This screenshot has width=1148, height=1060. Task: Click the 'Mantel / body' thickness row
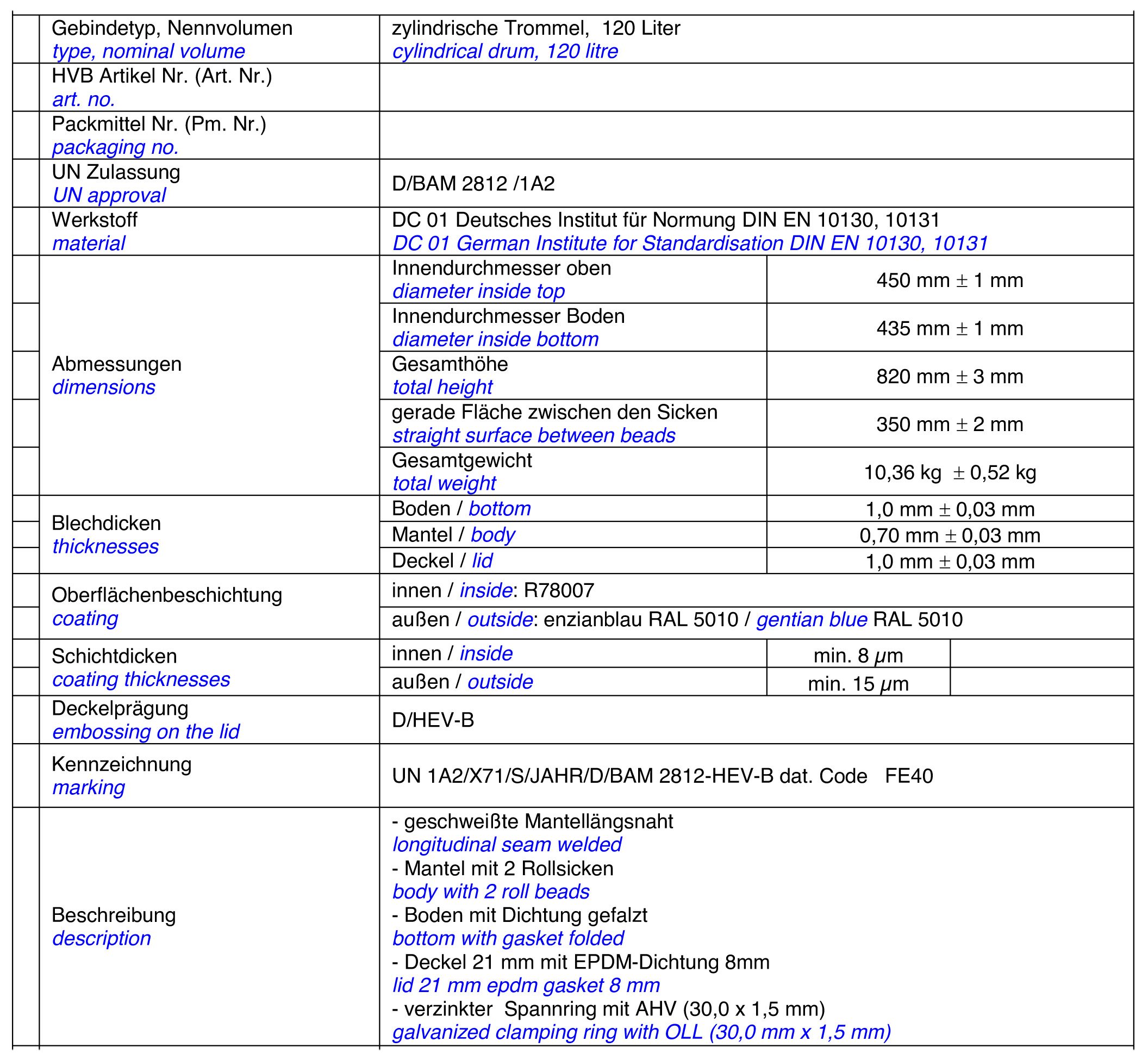point(453,534)
